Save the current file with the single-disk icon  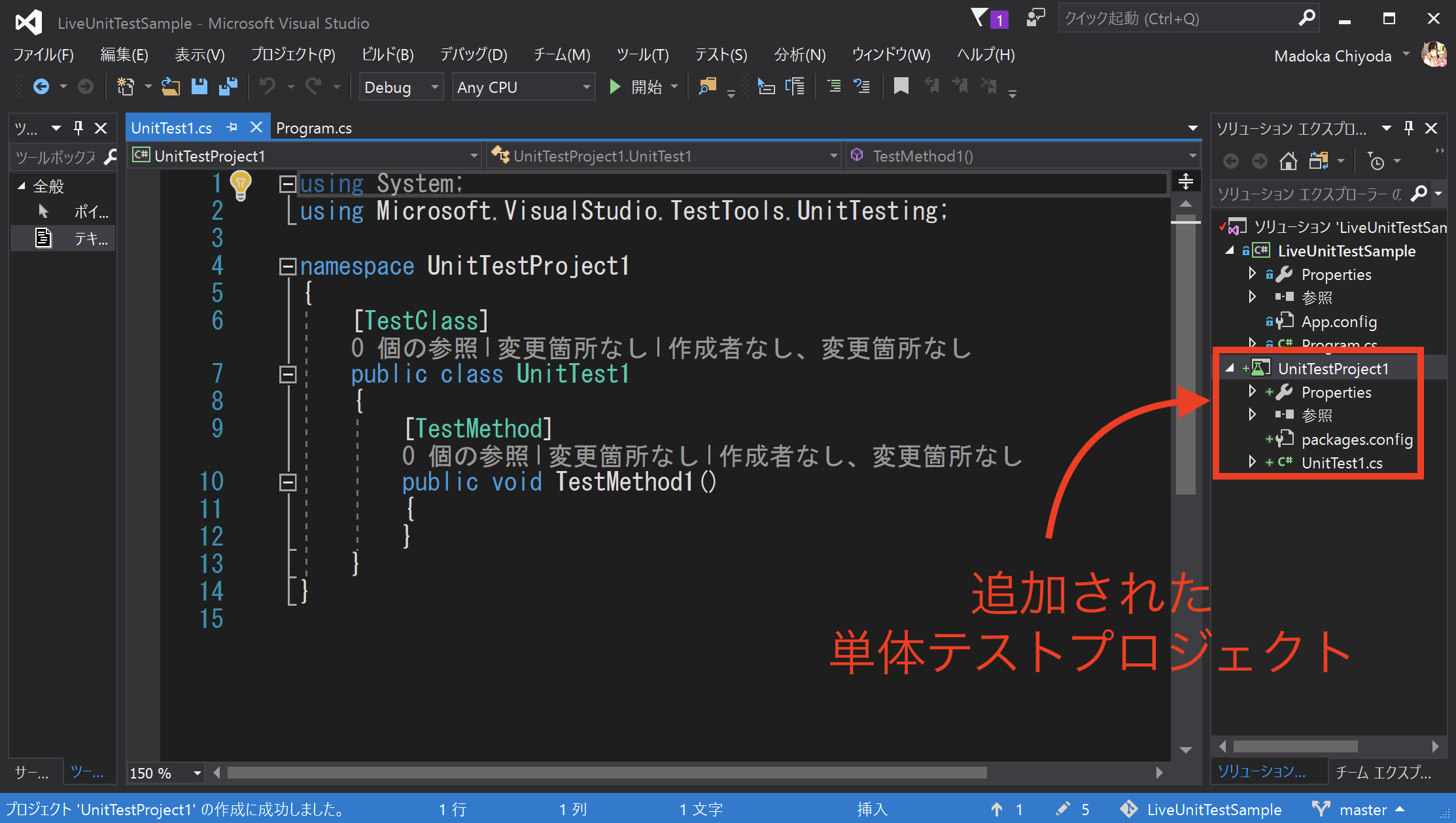point(199,86)
